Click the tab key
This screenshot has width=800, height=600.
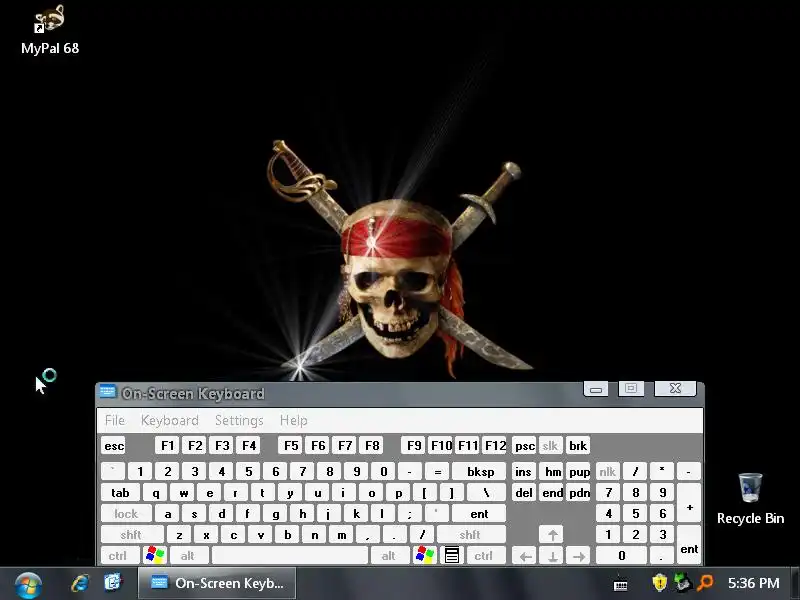tap(120, 492)
